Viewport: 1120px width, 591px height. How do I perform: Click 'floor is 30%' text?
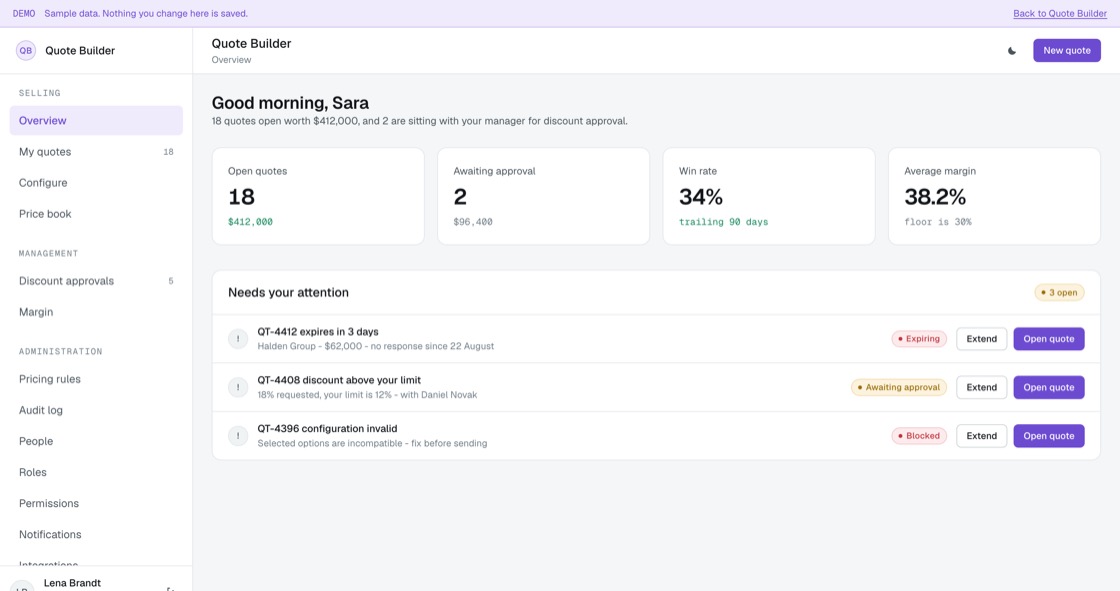(938, 222)
